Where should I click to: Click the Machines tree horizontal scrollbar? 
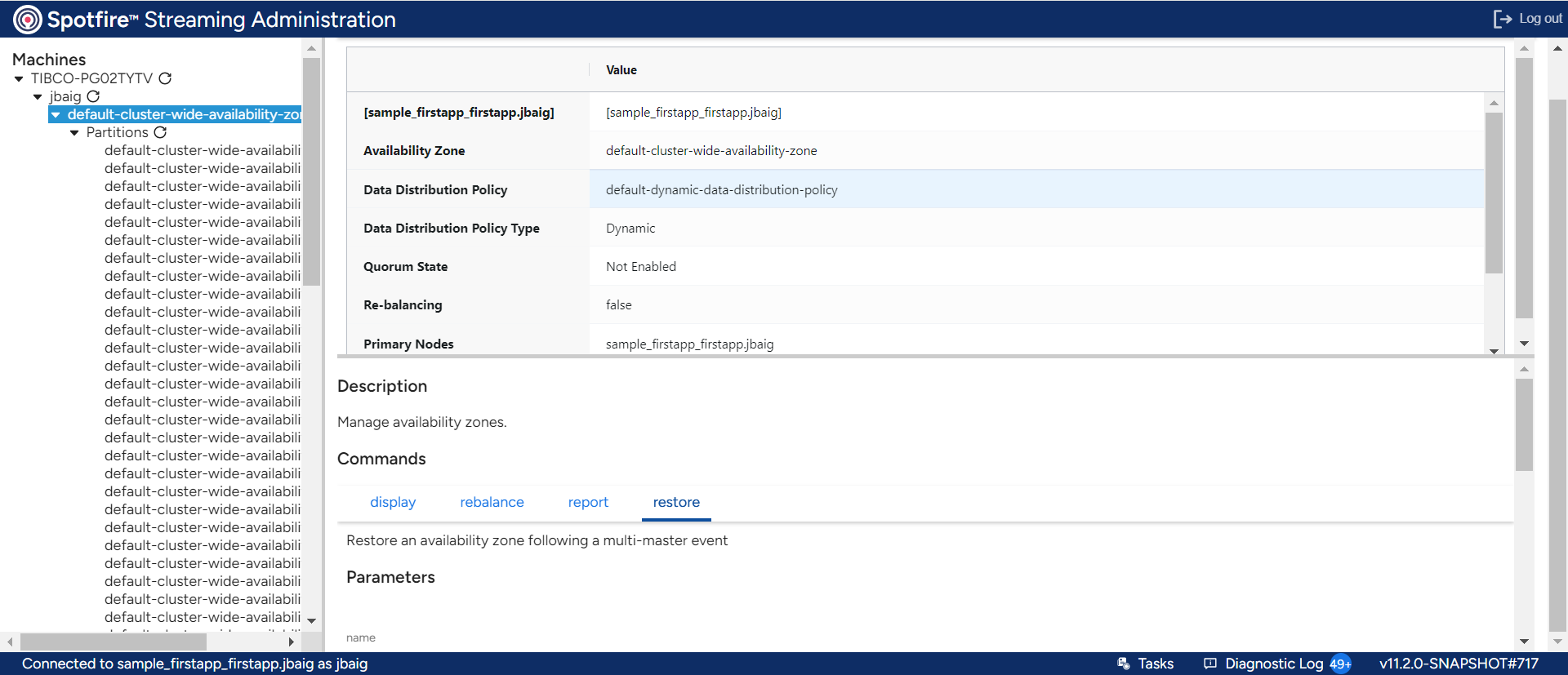tap(113, 642)
